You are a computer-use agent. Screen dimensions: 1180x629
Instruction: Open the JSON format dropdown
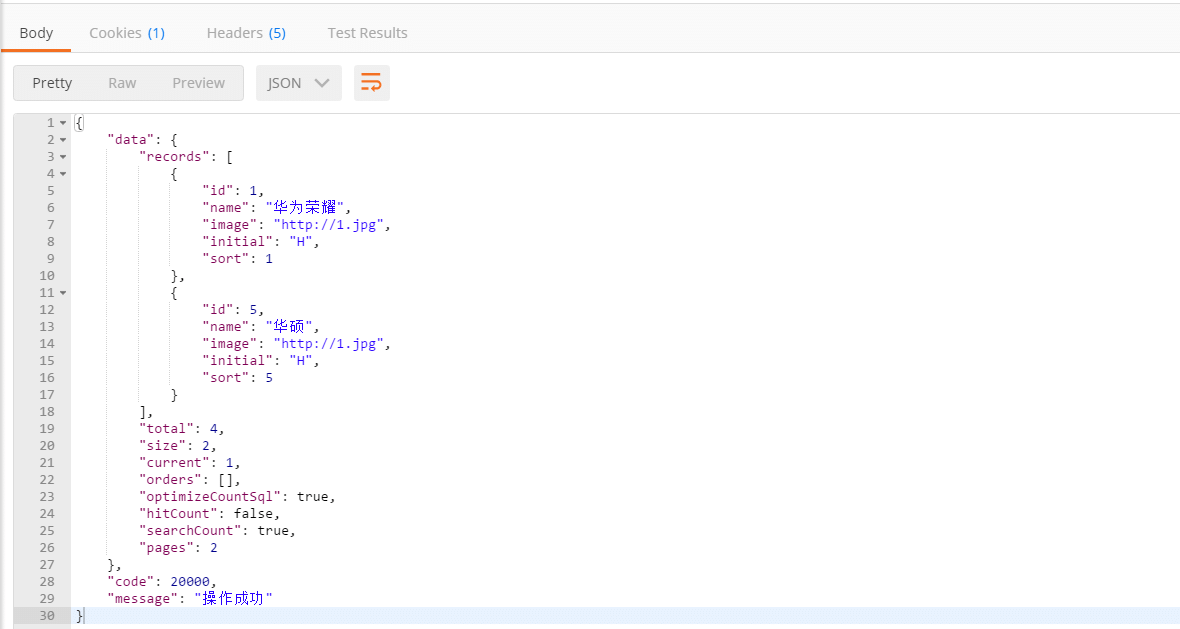point(298,83)
